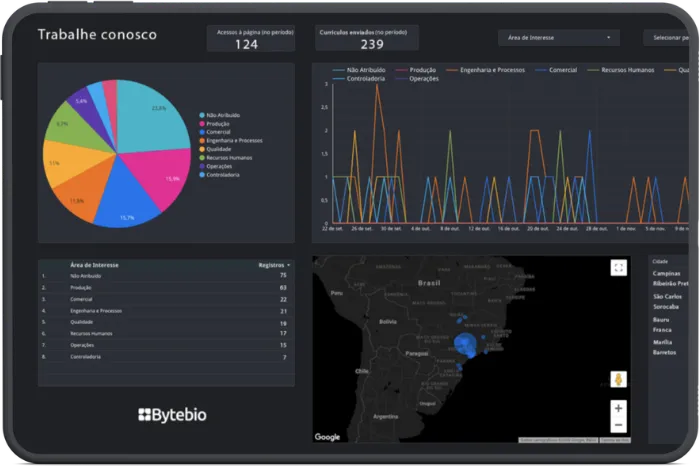Click the Google logo on the map
This screenshot has height=466, width=700.
pos(327,437)
